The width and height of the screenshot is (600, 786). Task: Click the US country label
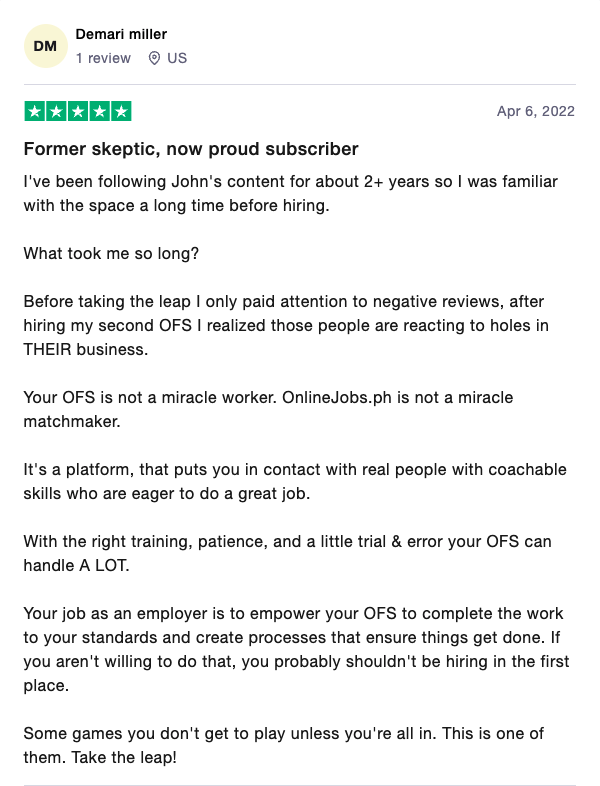(x=177, y=58)
